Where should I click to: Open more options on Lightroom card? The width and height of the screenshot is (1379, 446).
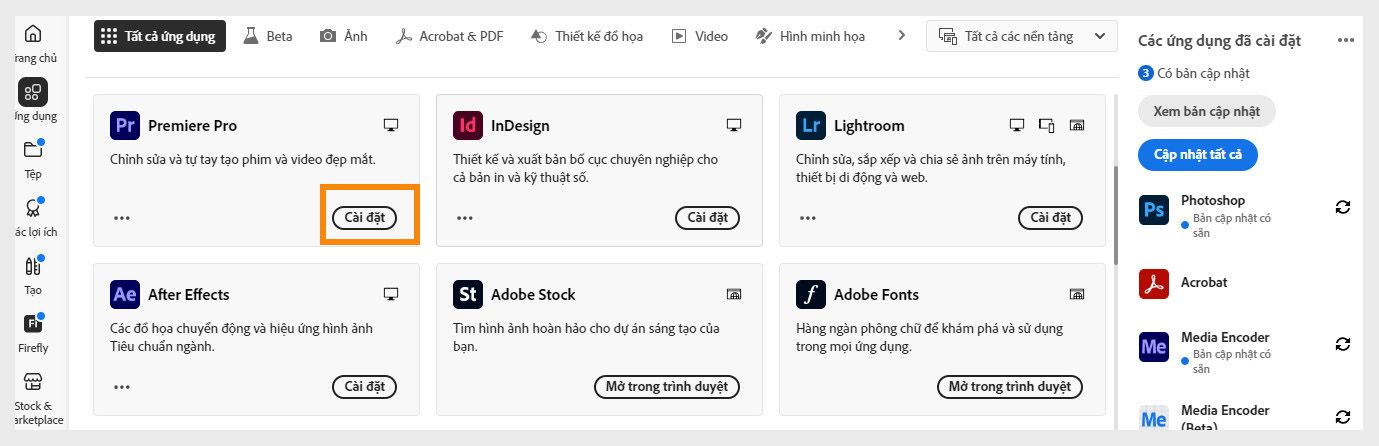tap(808, 217)
